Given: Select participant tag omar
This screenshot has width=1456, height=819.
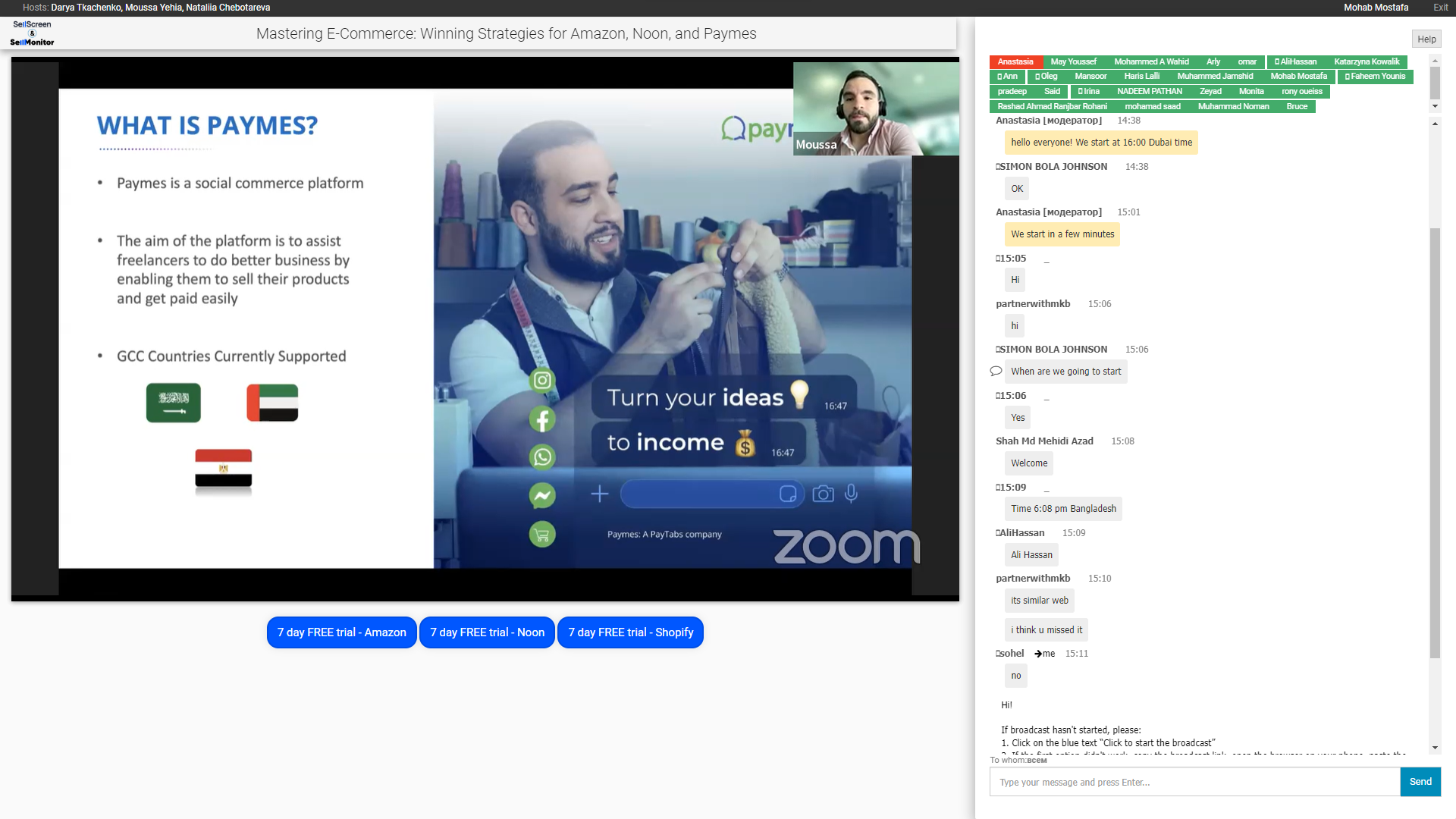Looking at the screenshot, I should coord(1247,61).
